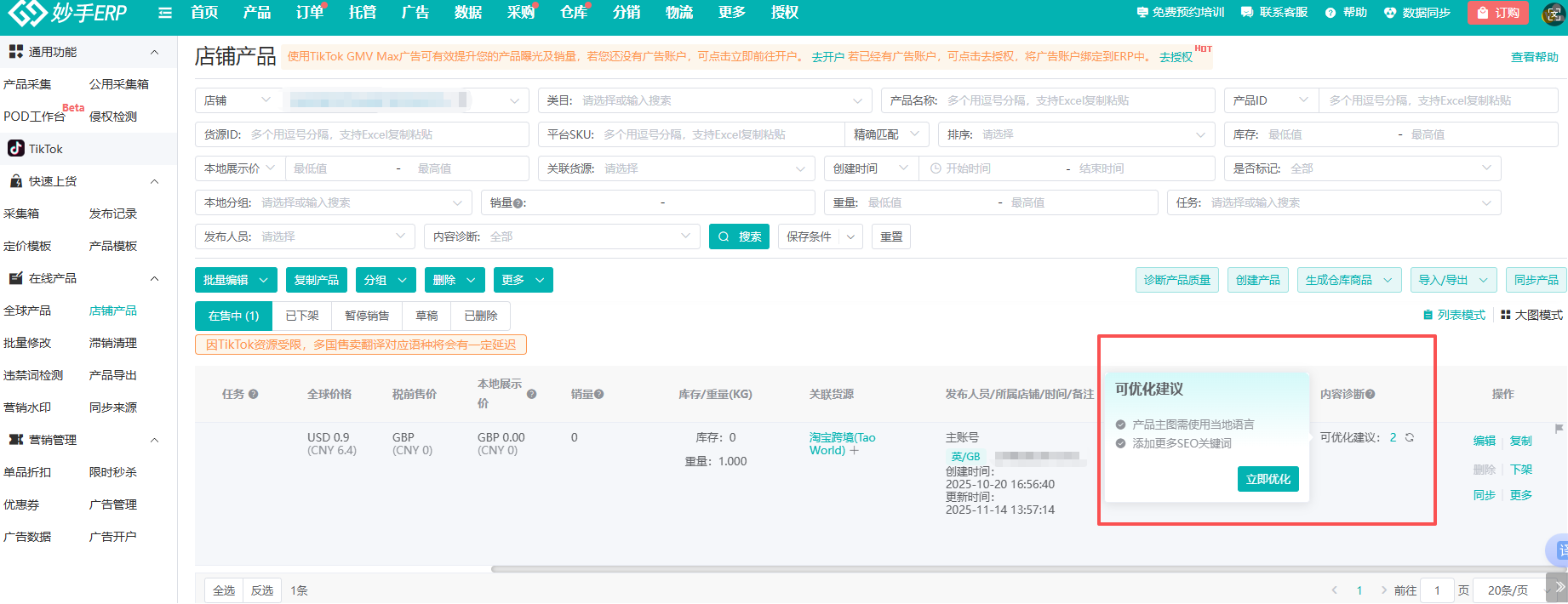Click help icon next to 内容诊断 header

1370,394
